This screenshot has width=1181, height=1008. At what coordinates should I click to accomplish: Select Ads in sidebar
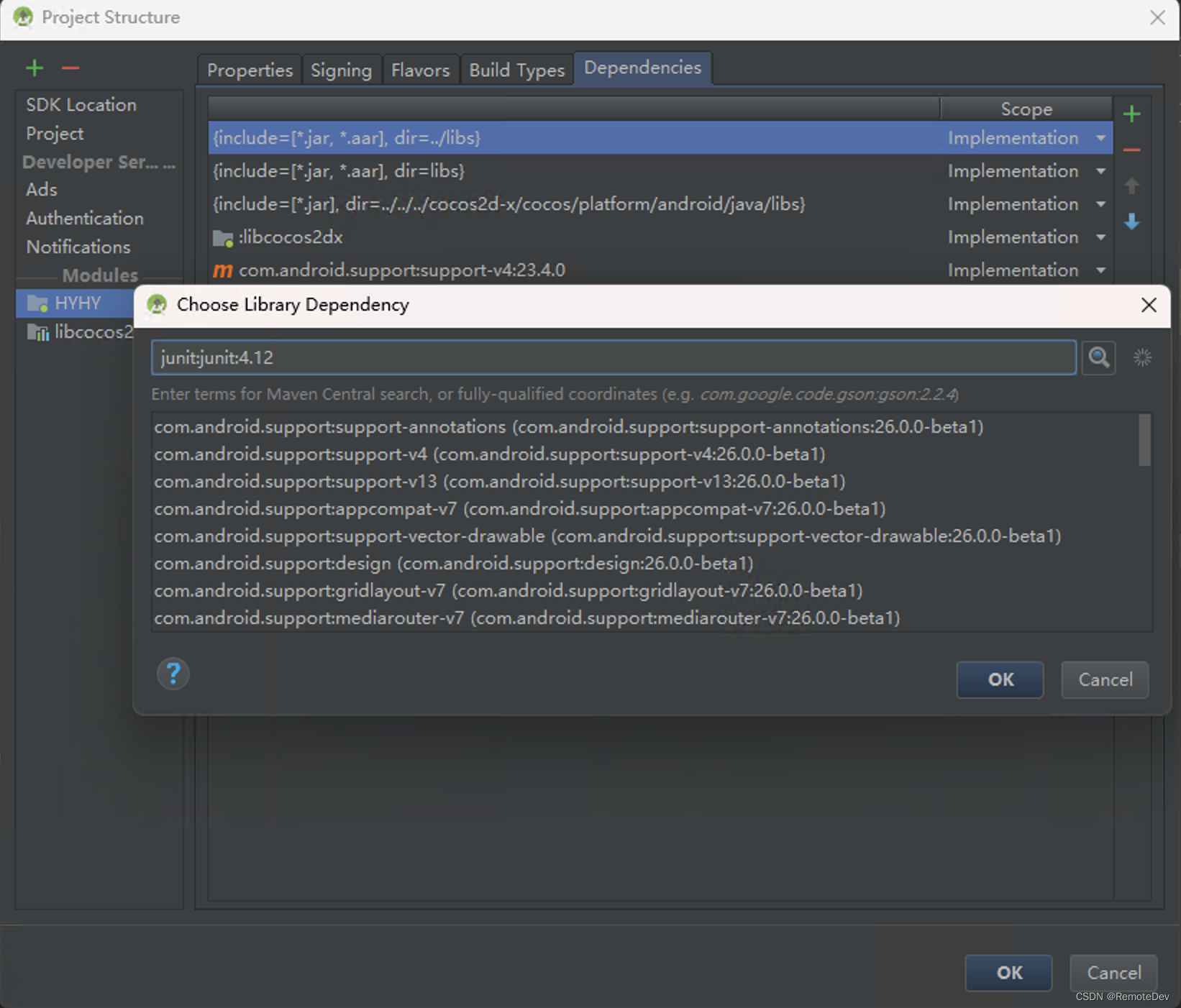point(42,190)
